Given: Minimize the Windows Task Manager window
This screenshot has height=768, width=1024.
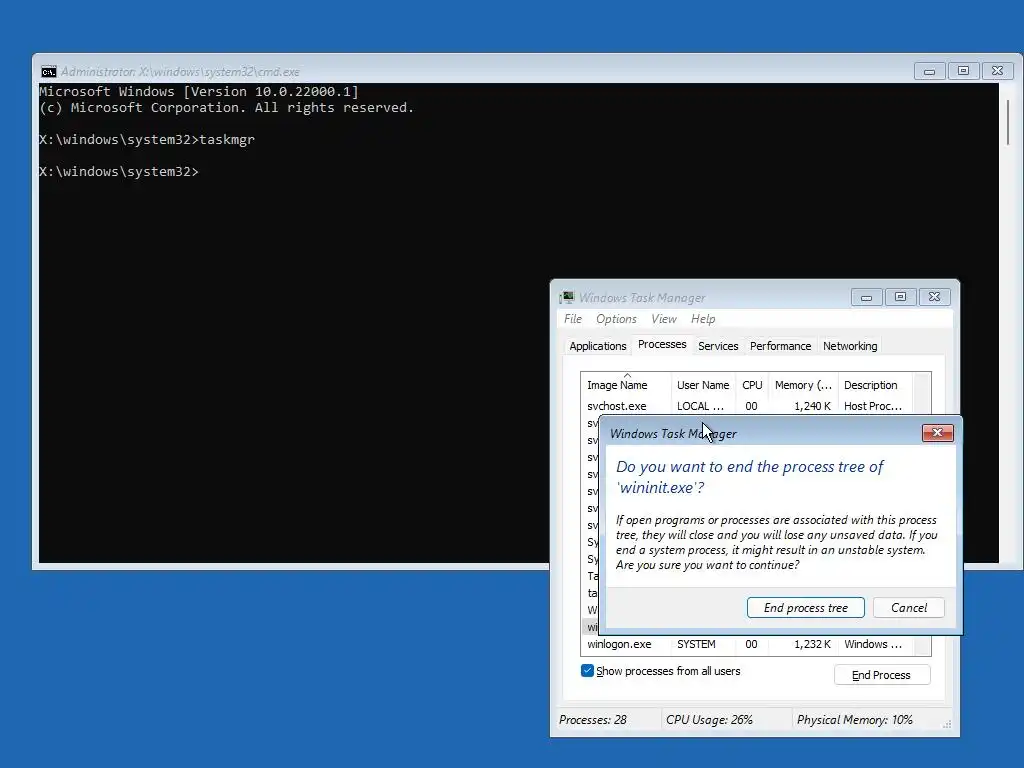Looking at the screenshot, I should [x=866, y=298].
